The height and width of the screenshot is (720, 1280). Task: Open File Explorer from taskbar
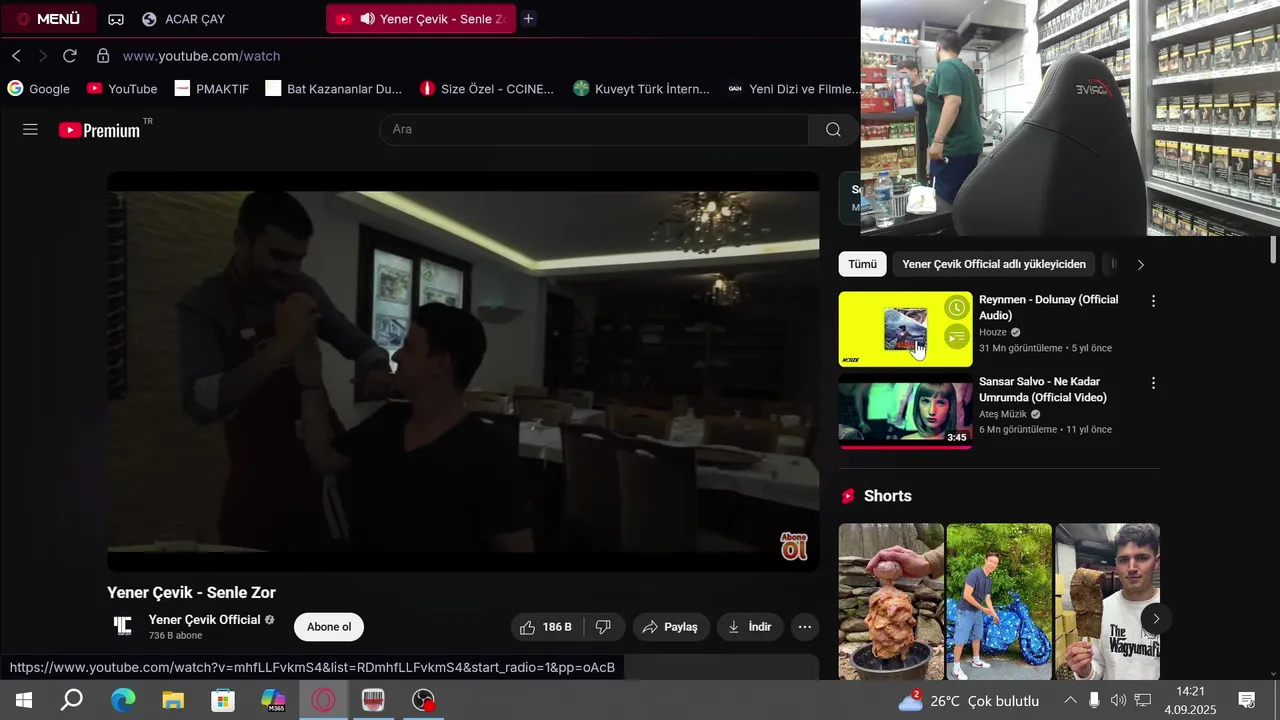coord(173,700)
